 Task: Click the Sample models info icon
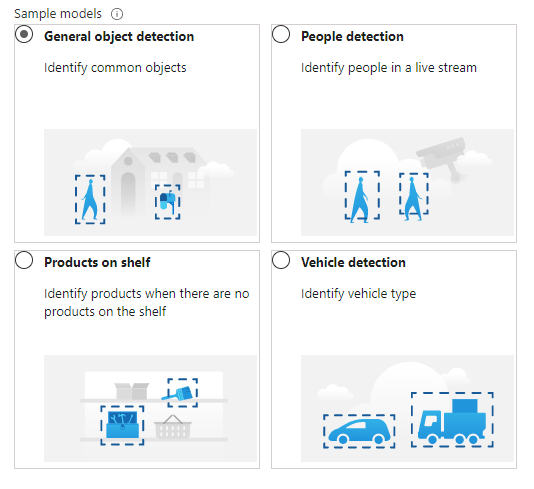[117, 14]
